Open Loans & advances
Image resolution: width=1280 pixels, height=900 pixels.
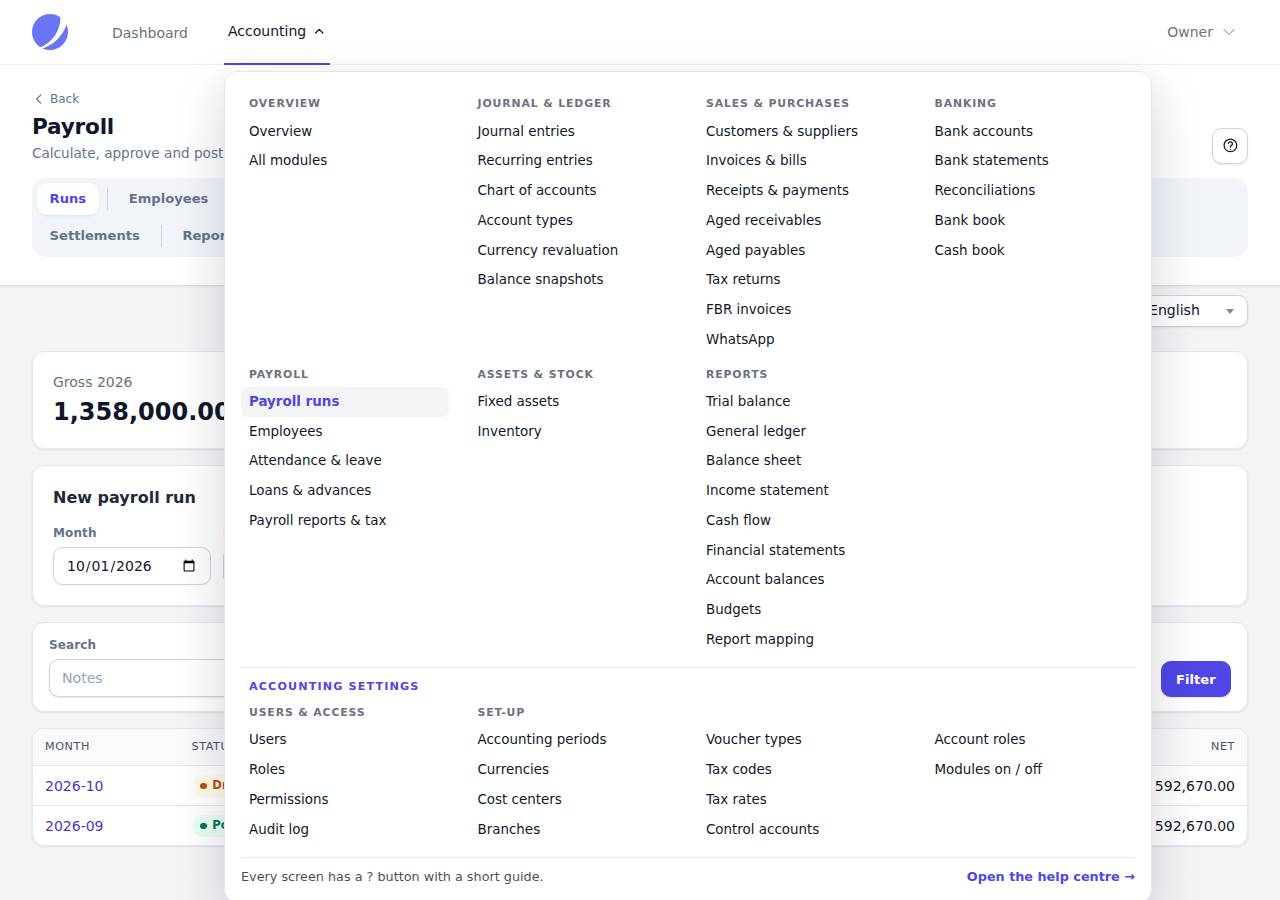click(x=310, y=490)
